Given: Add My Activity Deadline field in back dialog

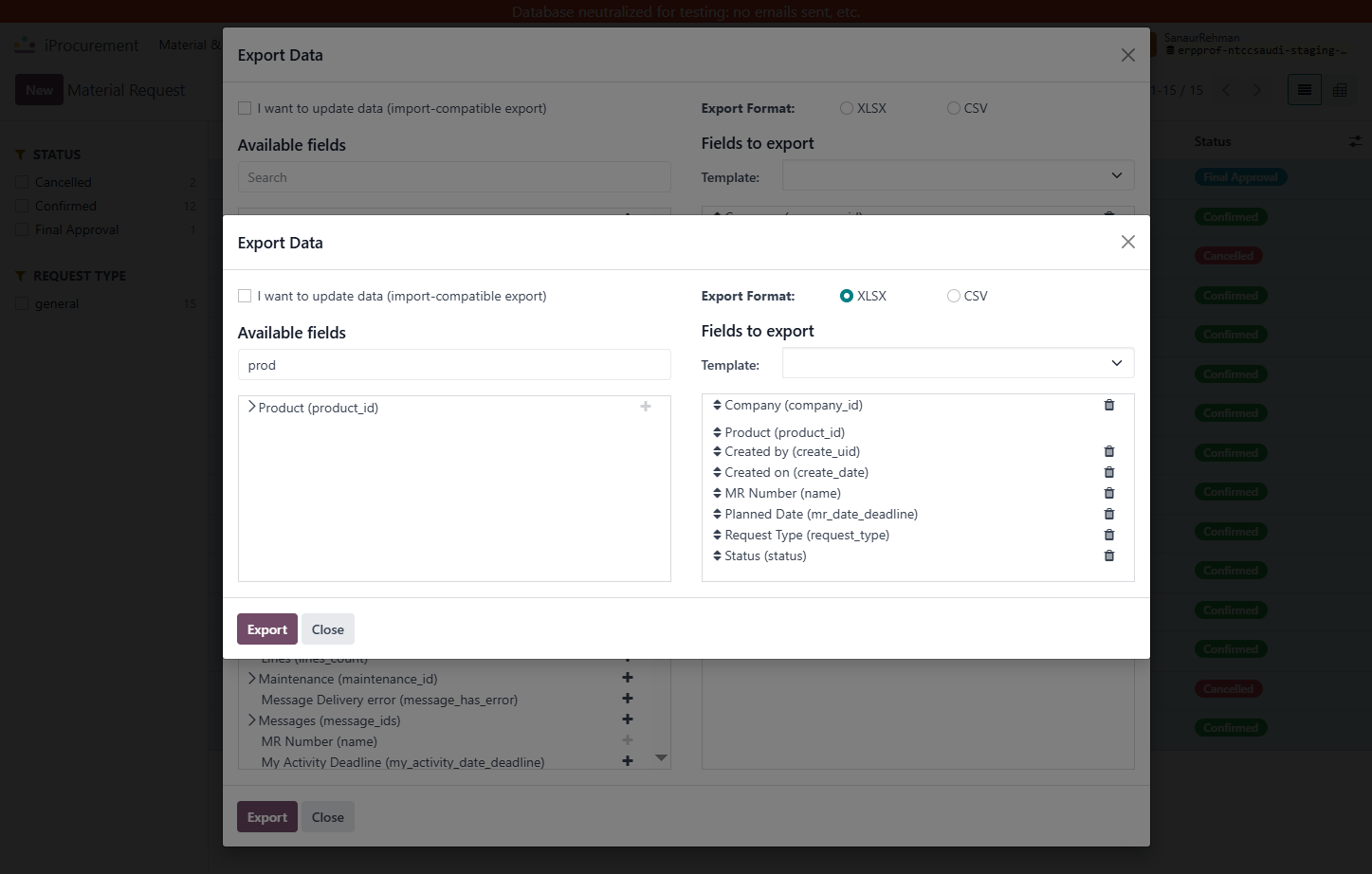Looking at the screenshot, I should click(628, 761).
